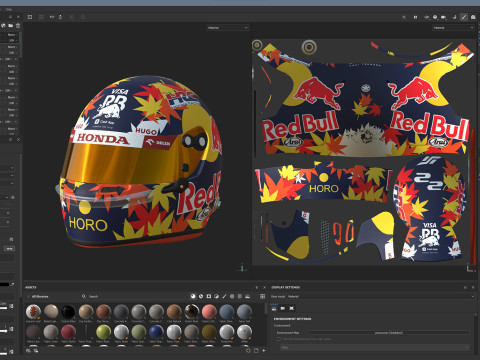Close the left panel with its X

(18, 17)
